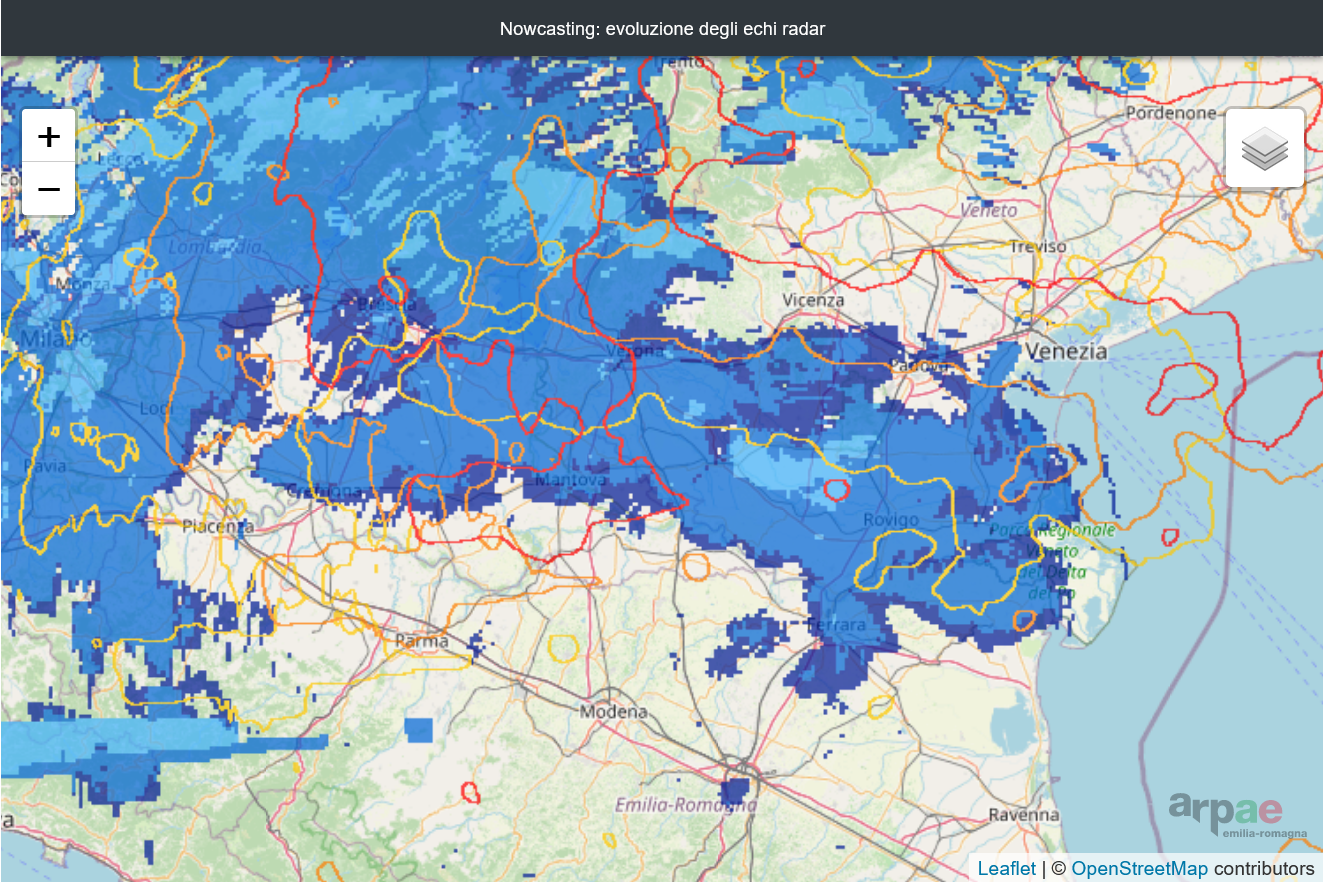Select the Rovigo label on the map
Screen dimensions: 1323x882
pyautogui.click(x=891, y=520)
